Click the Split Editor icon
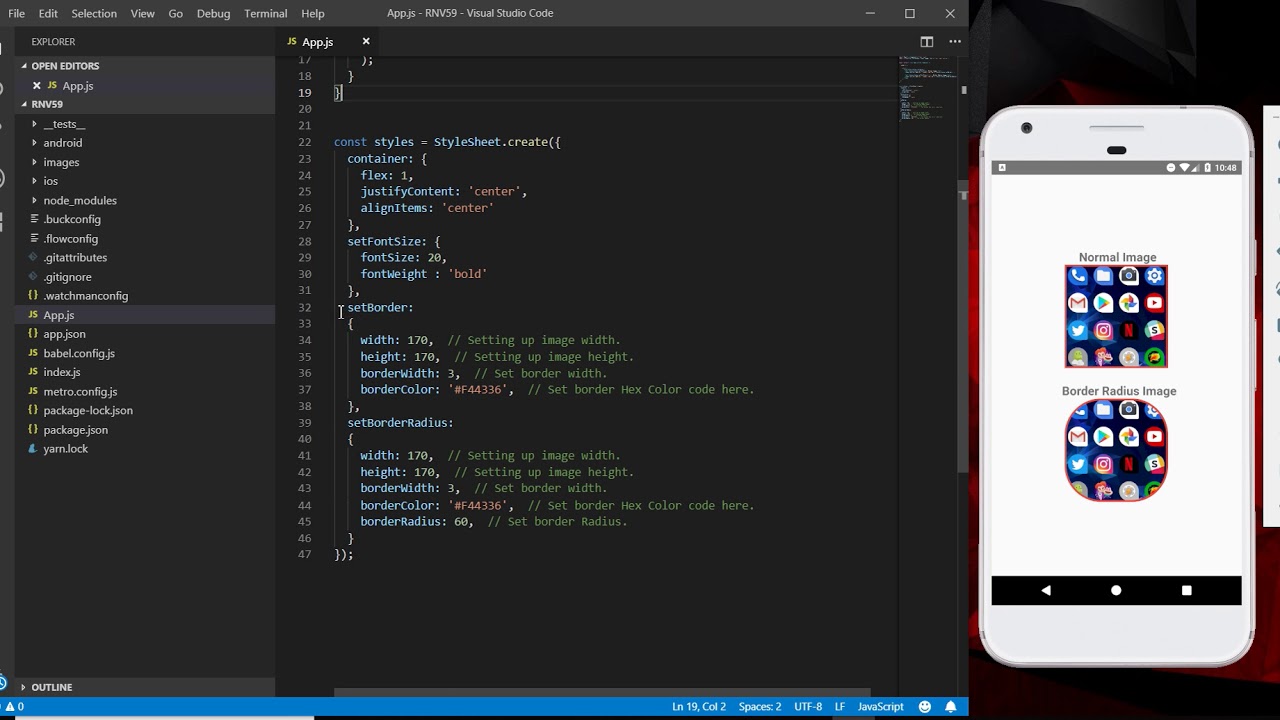 coord(927,42)
